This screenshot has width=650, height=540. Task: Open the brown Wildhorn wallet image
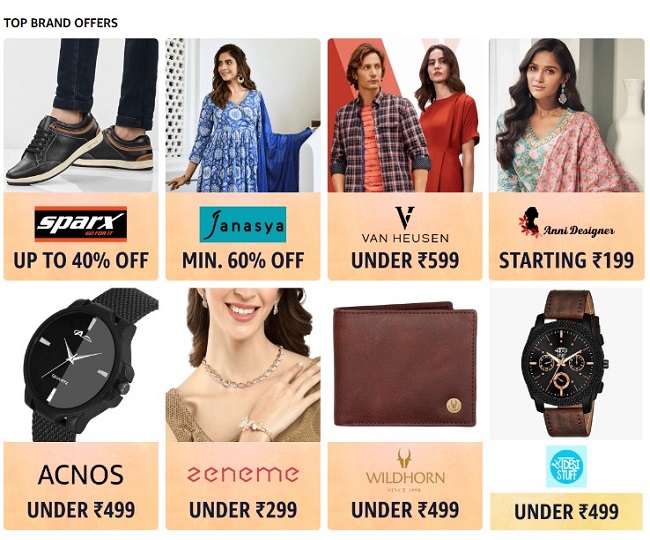coord(405,365)
